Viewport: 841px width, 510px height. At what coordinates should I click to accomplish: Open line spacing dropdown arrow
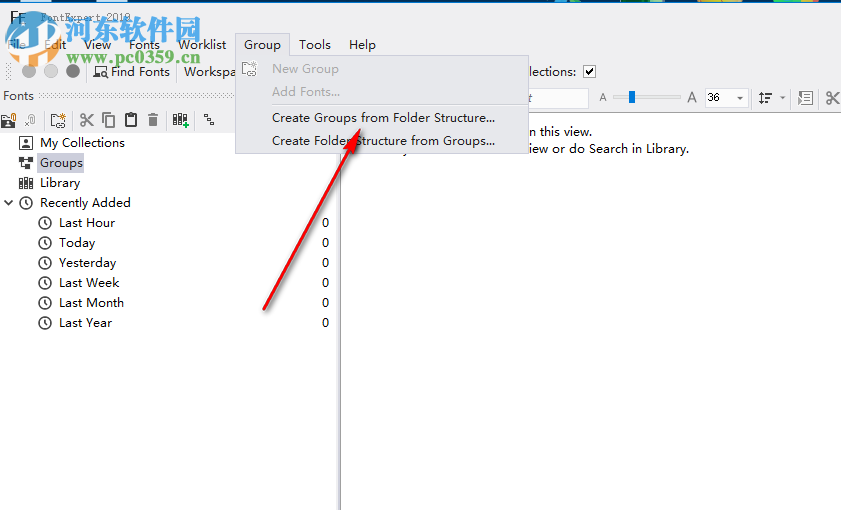click(x=782, y=98)
